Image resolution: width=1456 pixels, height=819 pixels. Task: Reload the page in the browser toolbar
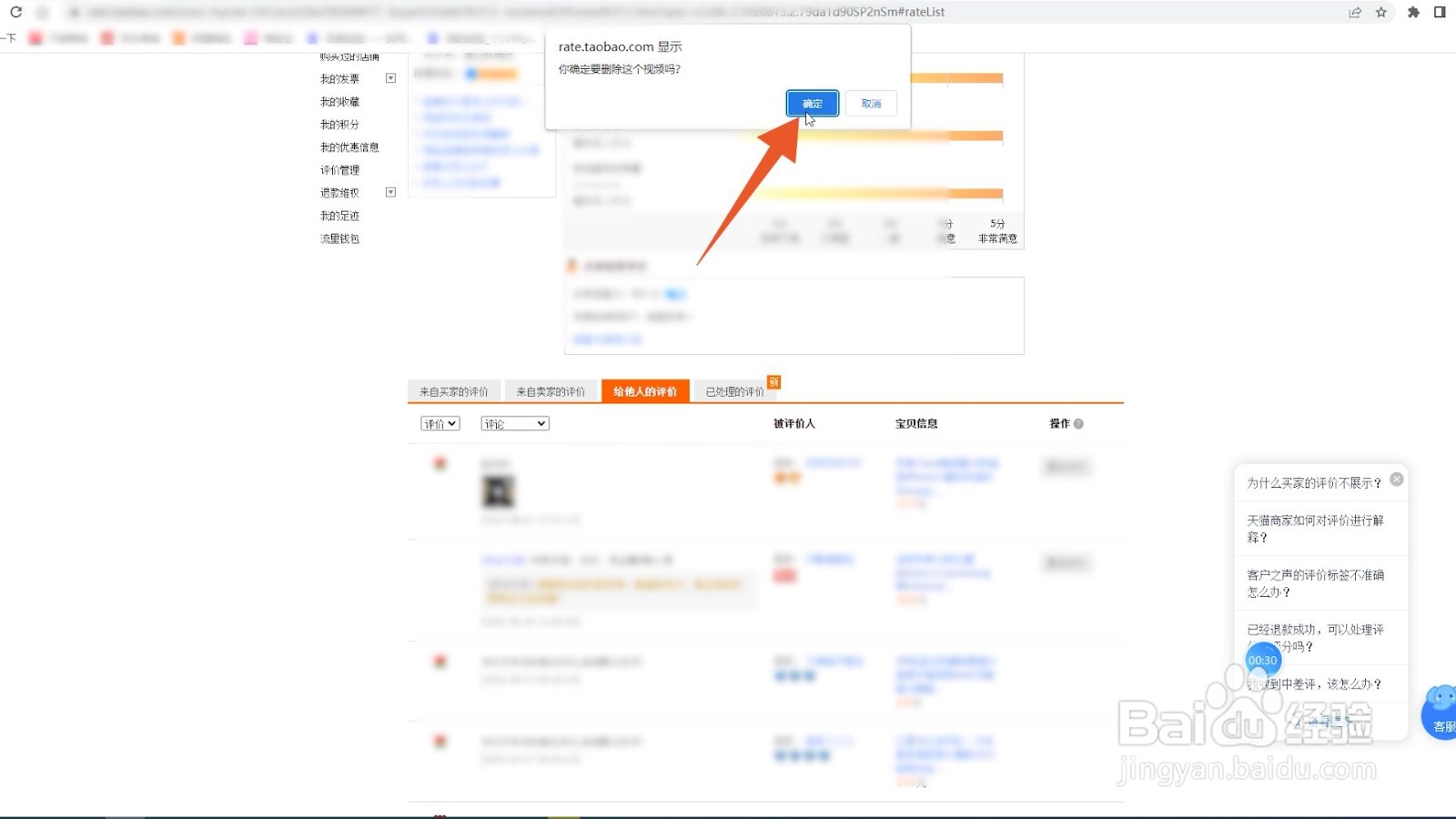(x=15, y=12)
